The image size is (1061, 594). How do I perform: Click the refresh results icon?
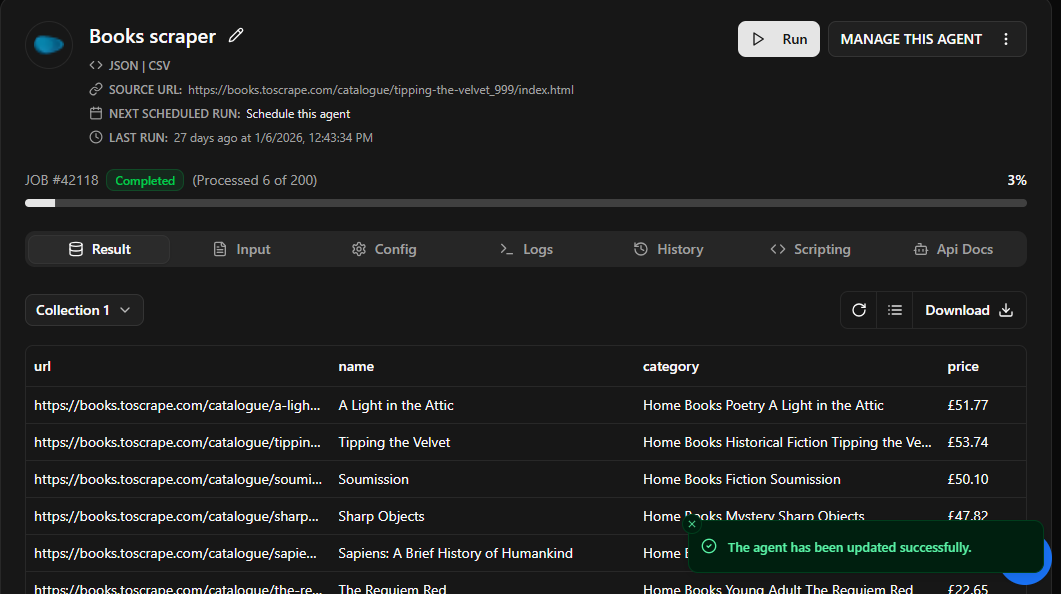(858, 310)
